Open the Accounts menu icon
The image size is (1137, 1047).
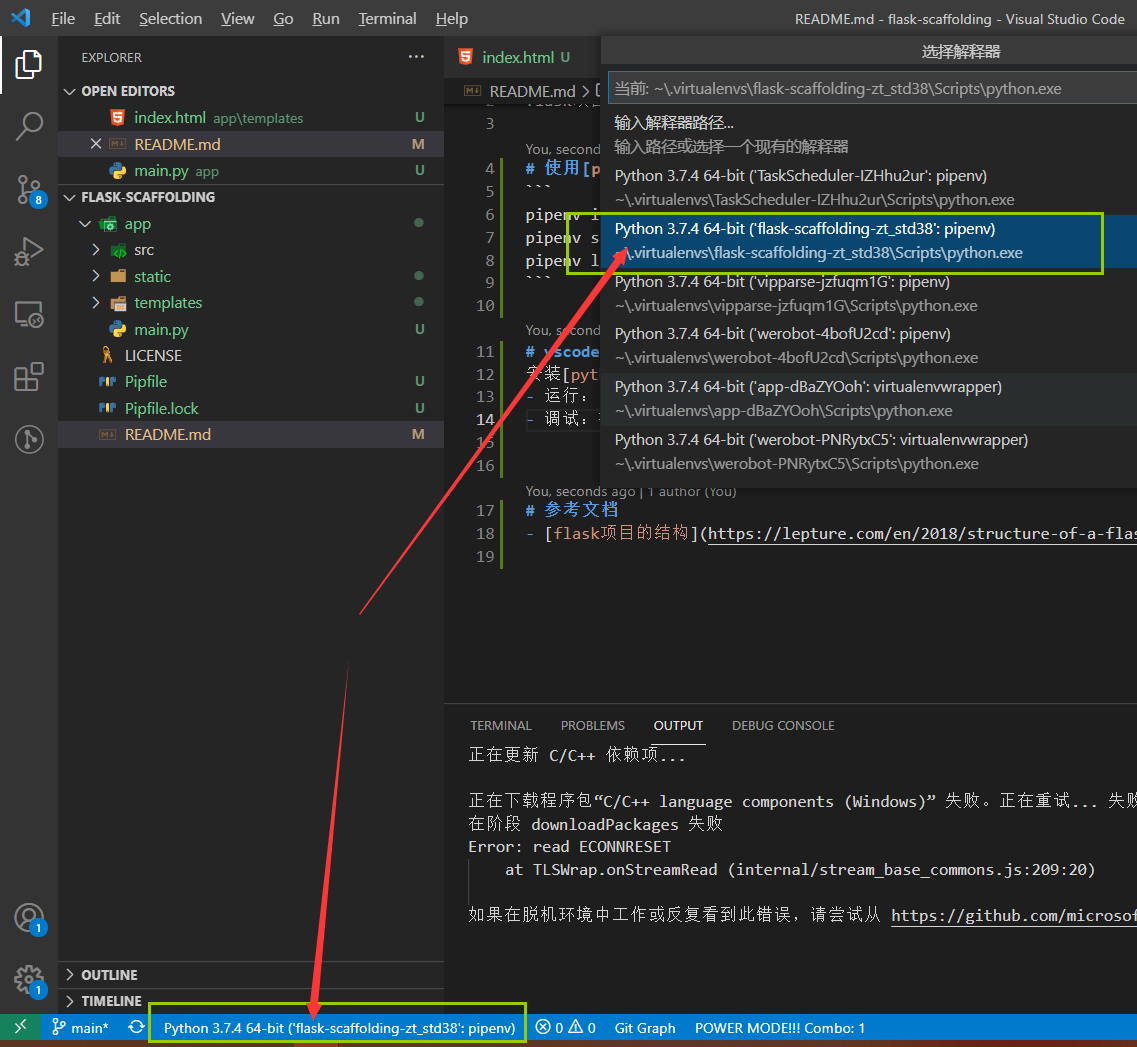[x=29, y=919]
